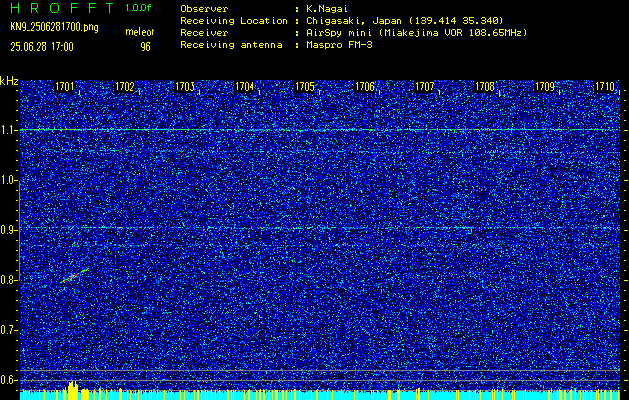629x400 pixels.
Task: Select the Chigasaki, Japan coordinates text
Action: click(x=405, y=21)
